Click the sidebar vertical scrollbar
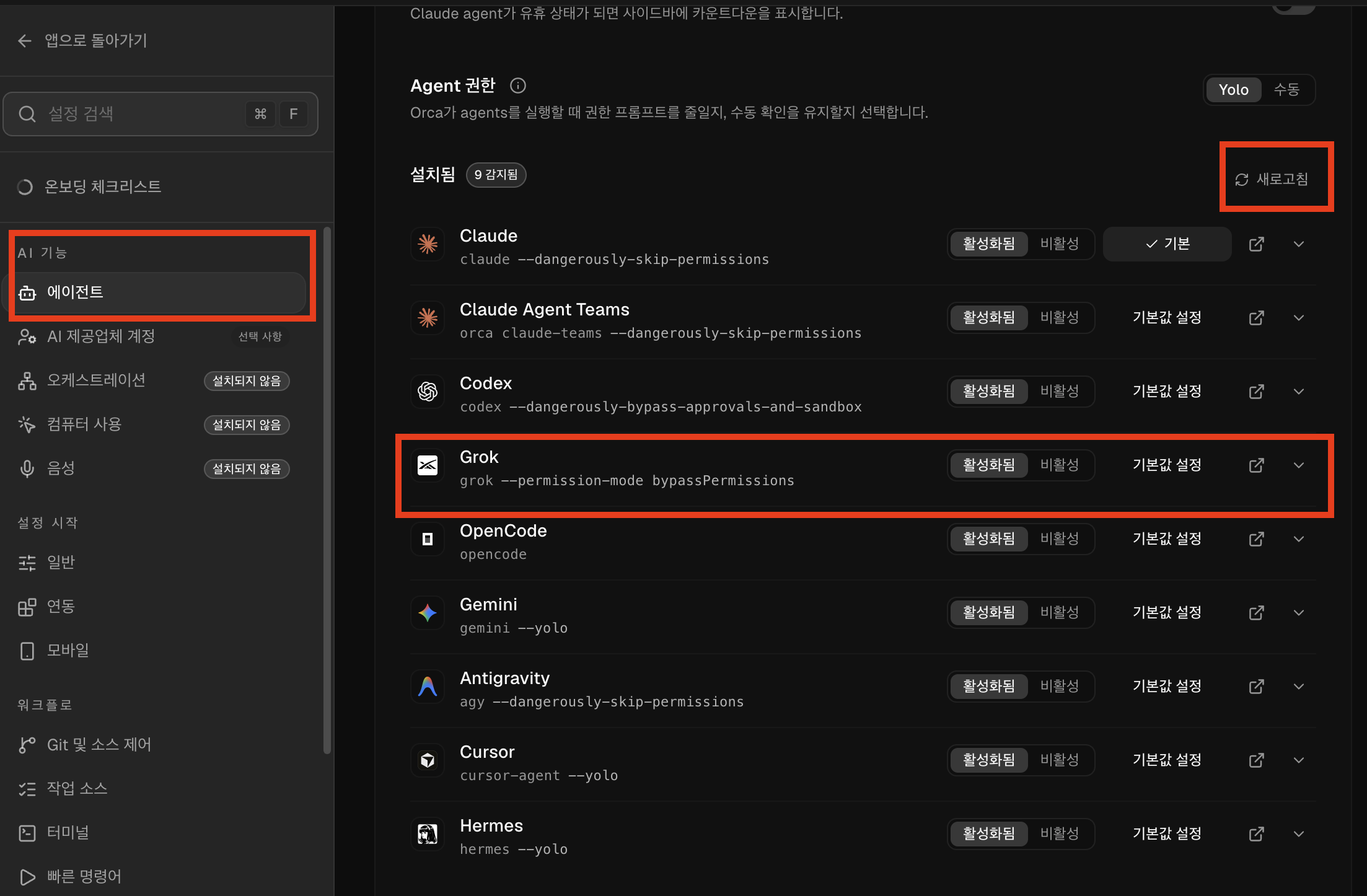The height and width of the screenshot is (896, 1367). click(x=327, y=491)
